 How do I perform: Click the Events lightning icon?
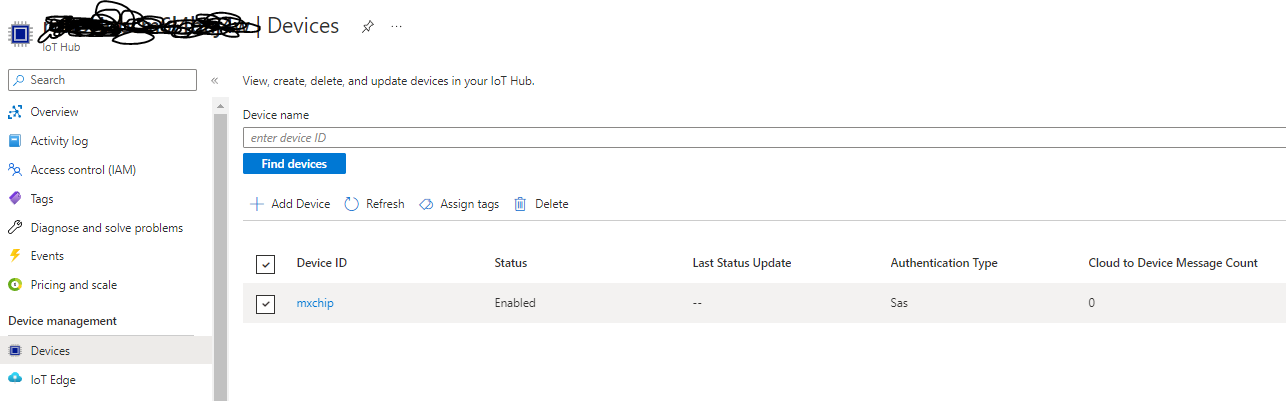click(x=15, y=256)
